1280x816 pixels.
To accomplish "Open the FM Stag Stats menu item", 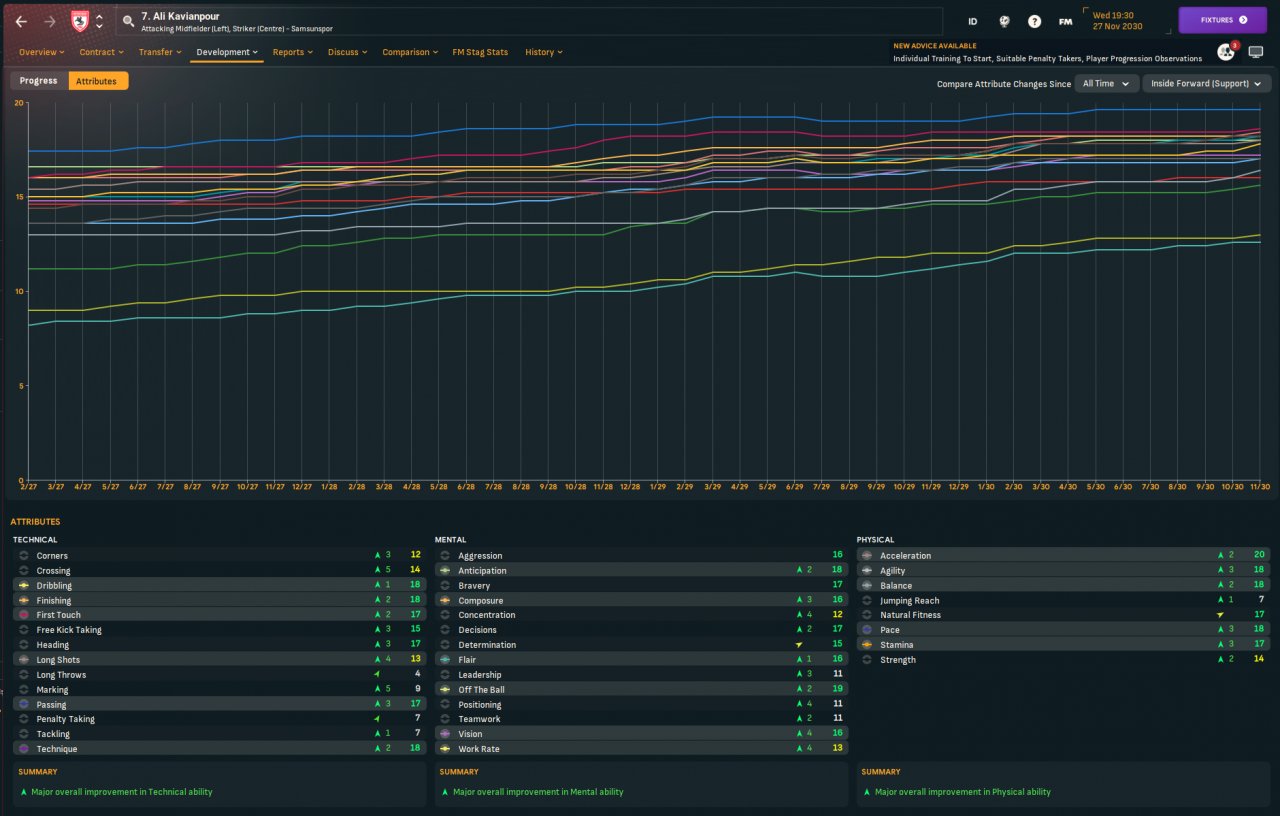I will [480, 52].
